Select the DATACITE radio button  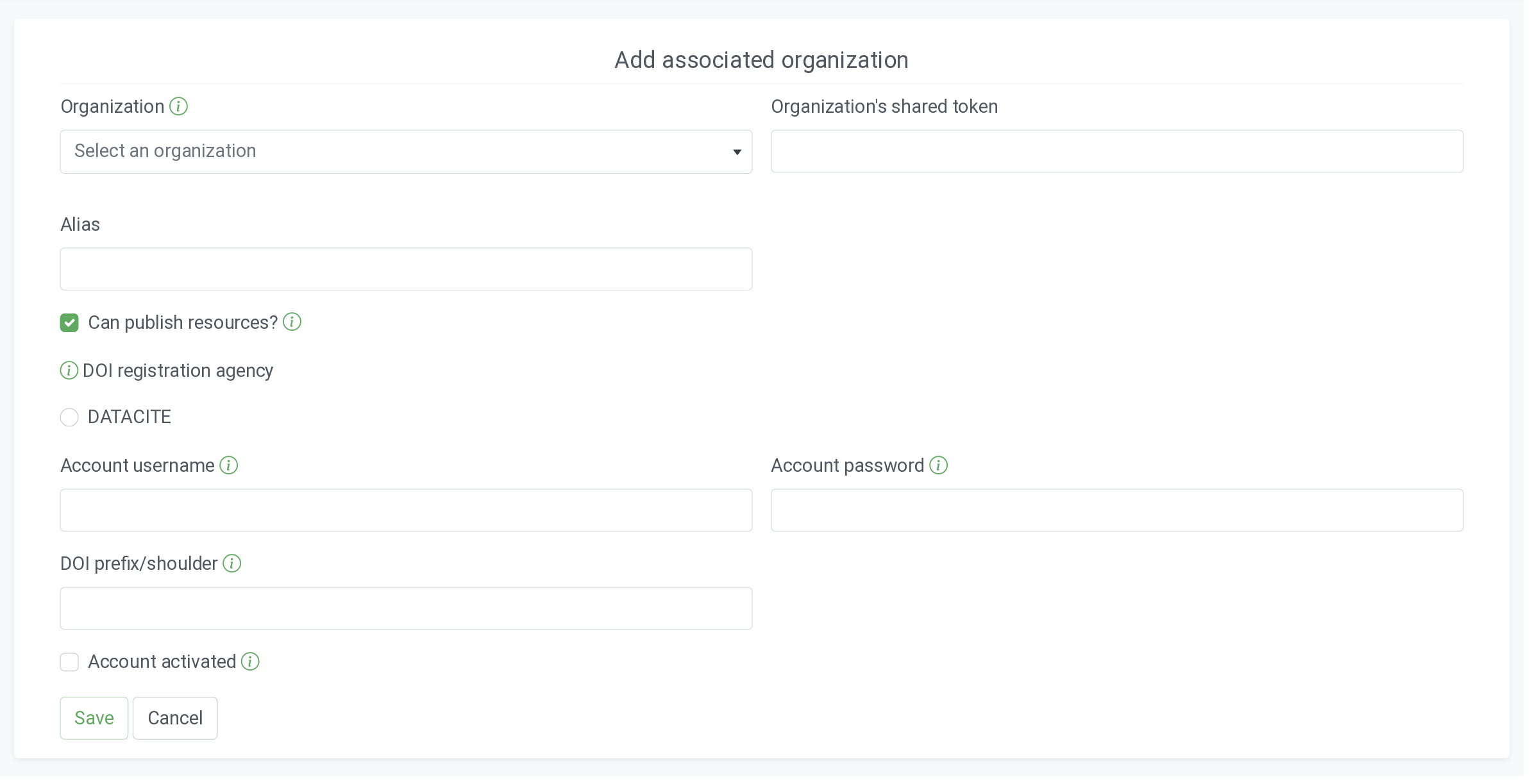[69, 417]
